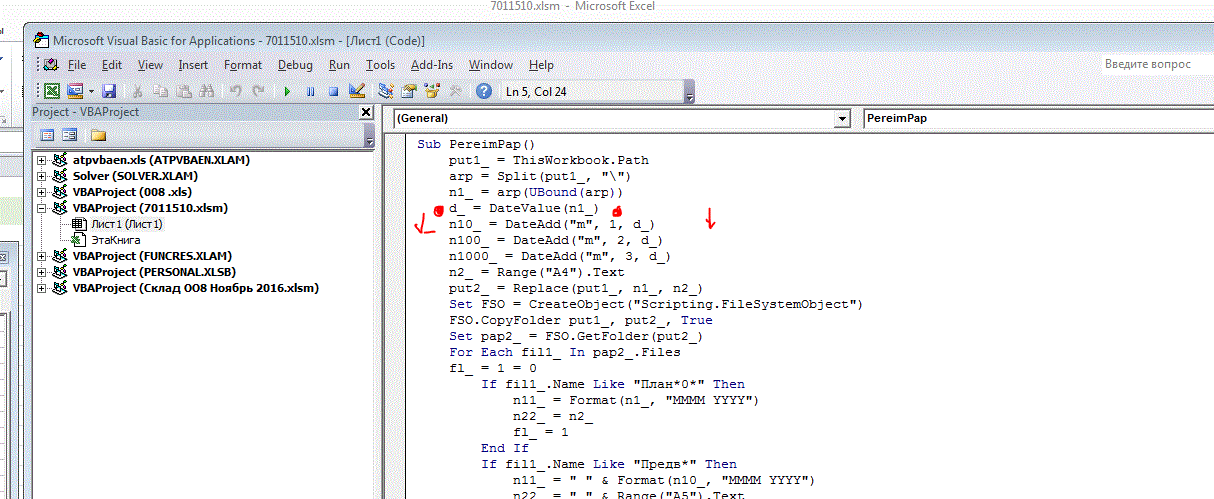
Task: Pause execution with the Break button
Action: [310, 91]
